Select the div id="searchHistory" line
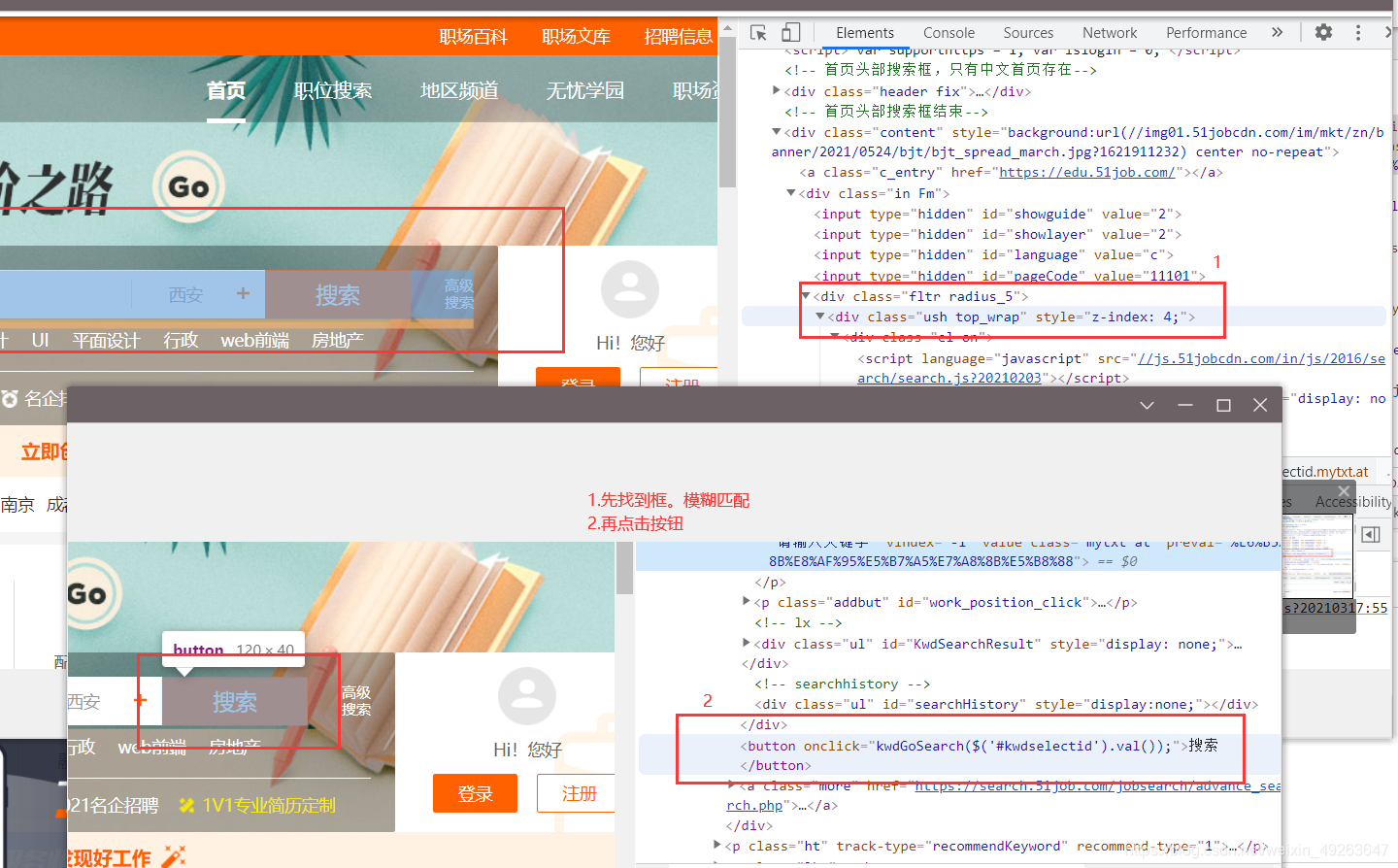Viewport: 1398px width, 868px height. pos(1008,705)
